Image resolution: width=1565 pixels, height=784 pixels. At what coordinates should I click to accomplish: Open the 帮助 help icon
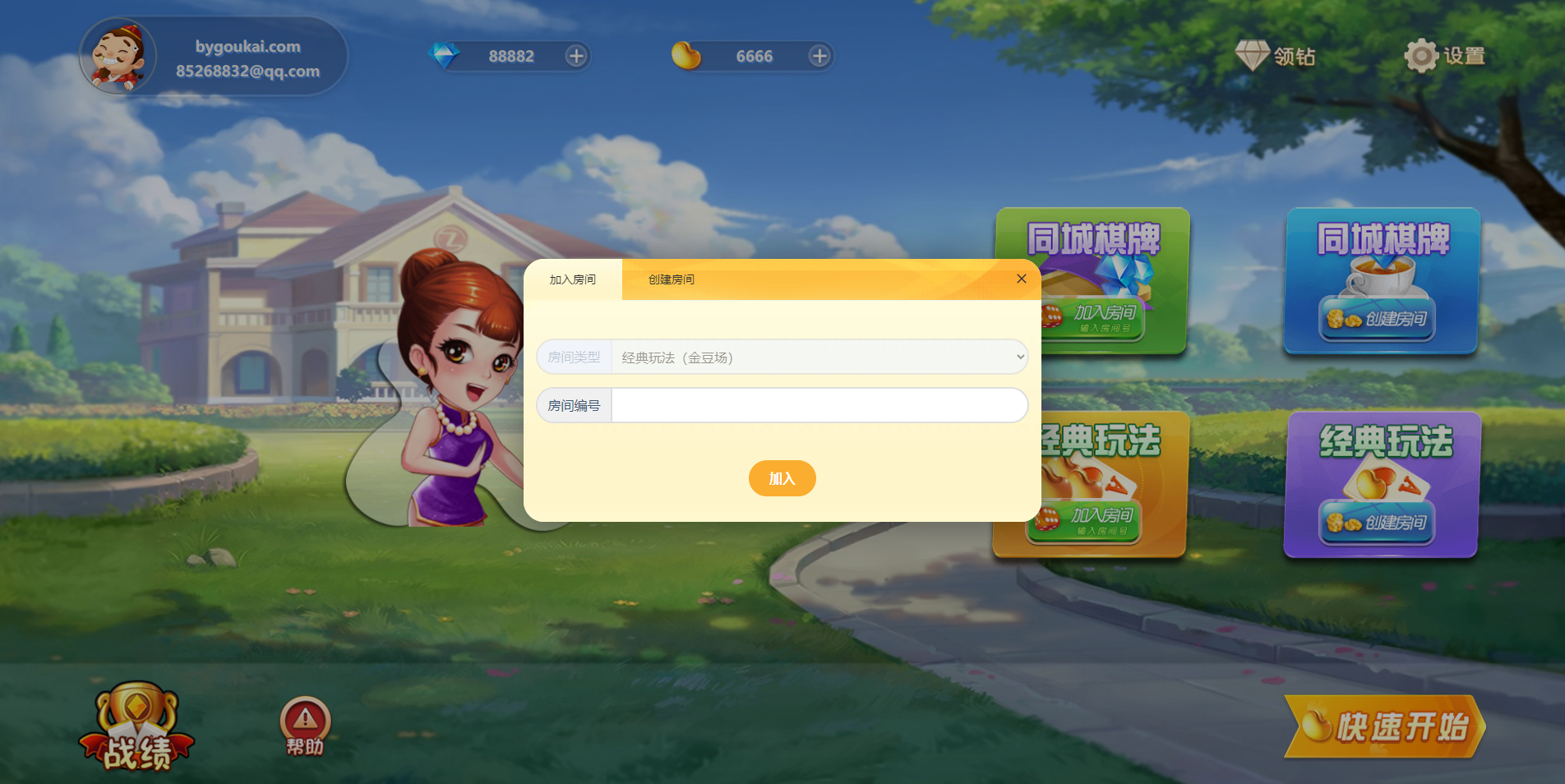pyautogui.click(x=305, y=726)
